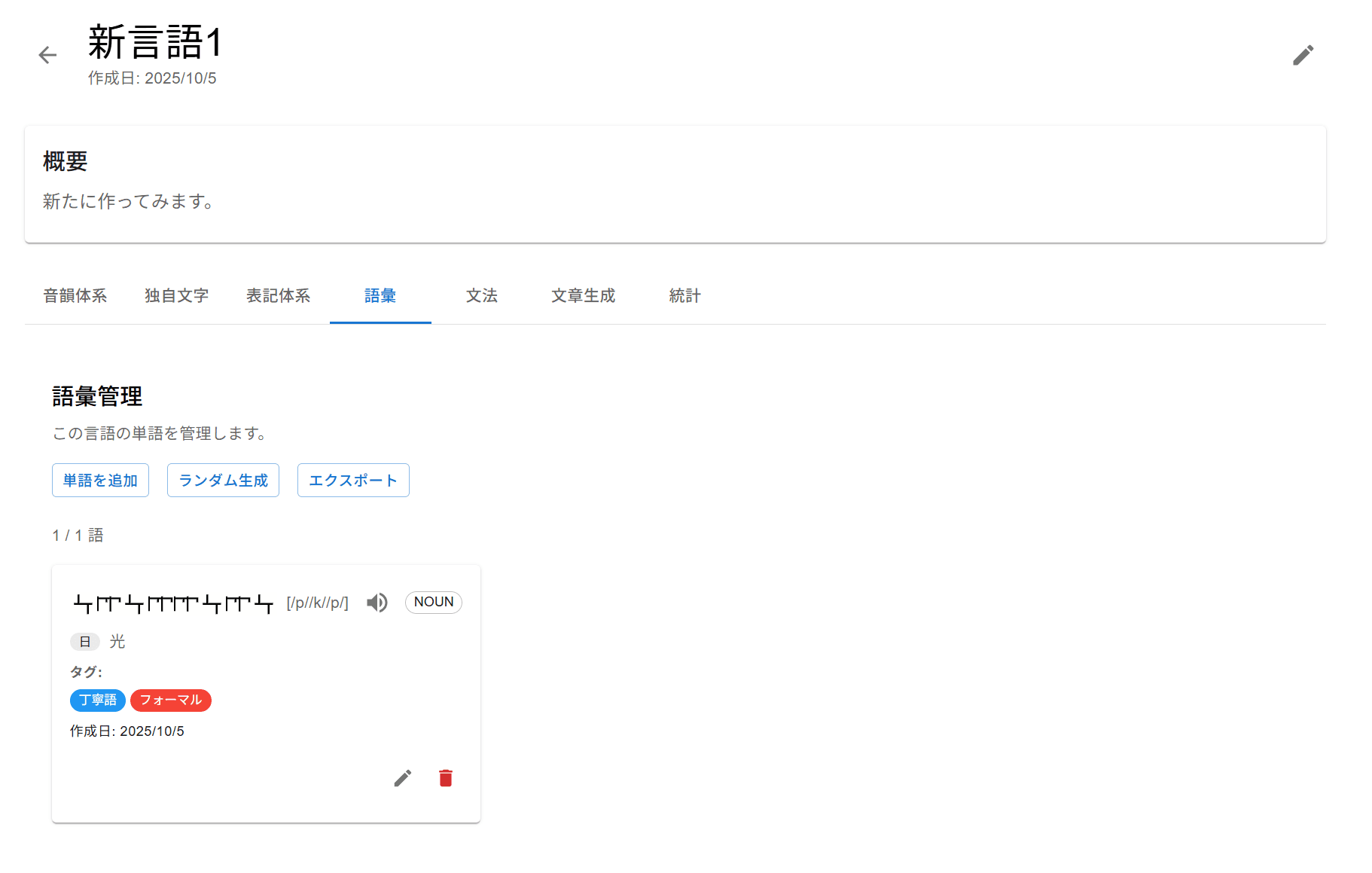Select the 語彙 tab
Image resolution: width=1372 pixels, height=873 pixels.
point(380,296)
